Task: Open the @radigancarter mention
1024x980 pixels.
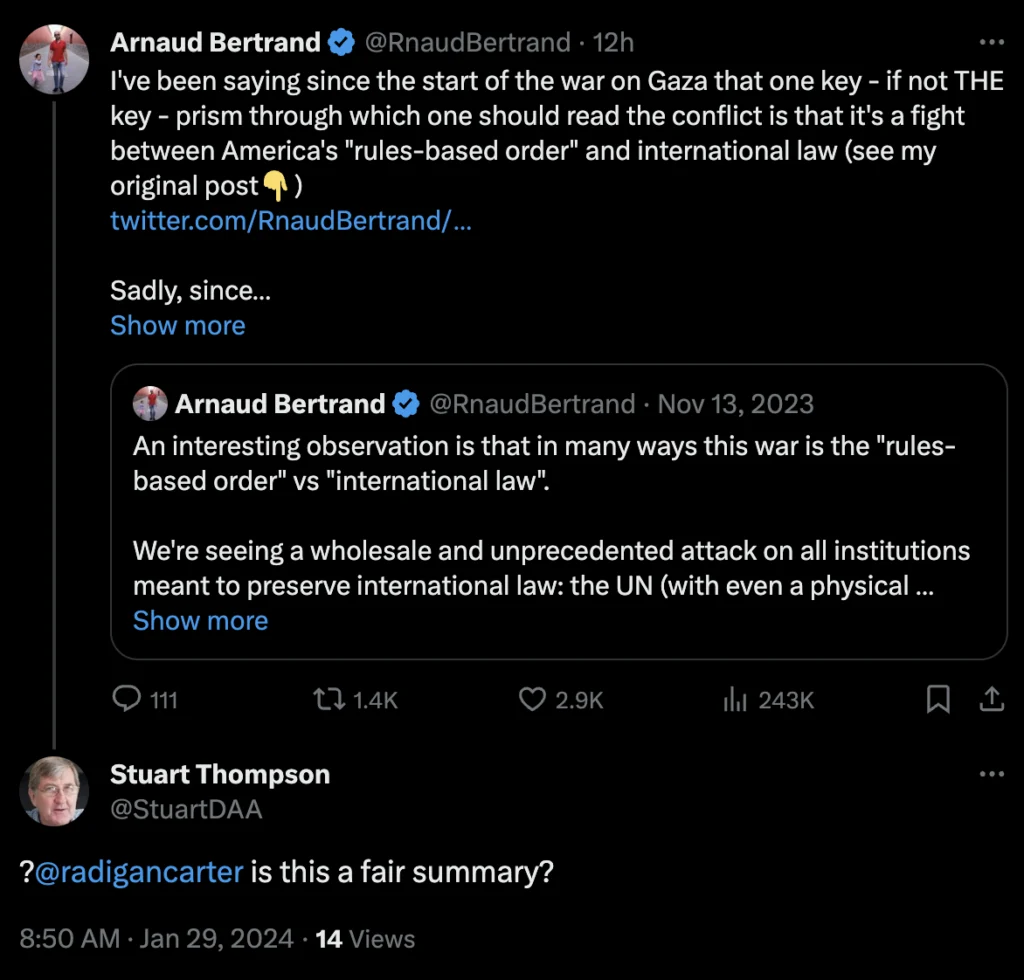Action: pyautogui.click(x=139, y=872)
